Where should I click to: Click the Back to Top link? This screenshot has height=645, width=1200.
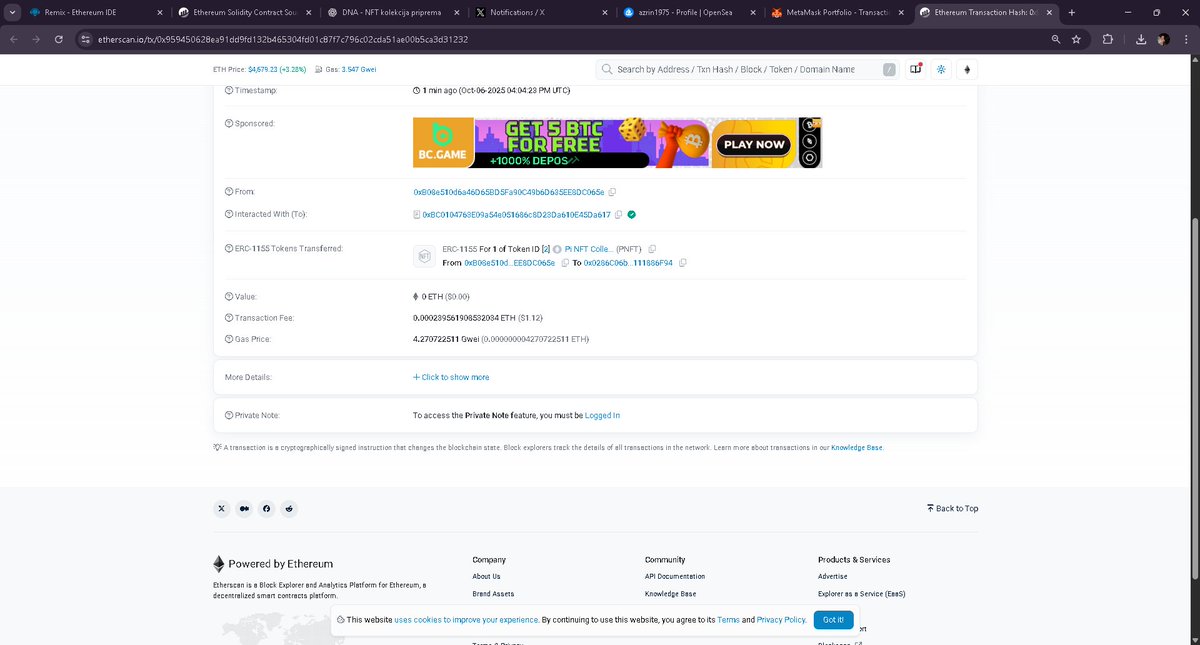coord(952,508)
